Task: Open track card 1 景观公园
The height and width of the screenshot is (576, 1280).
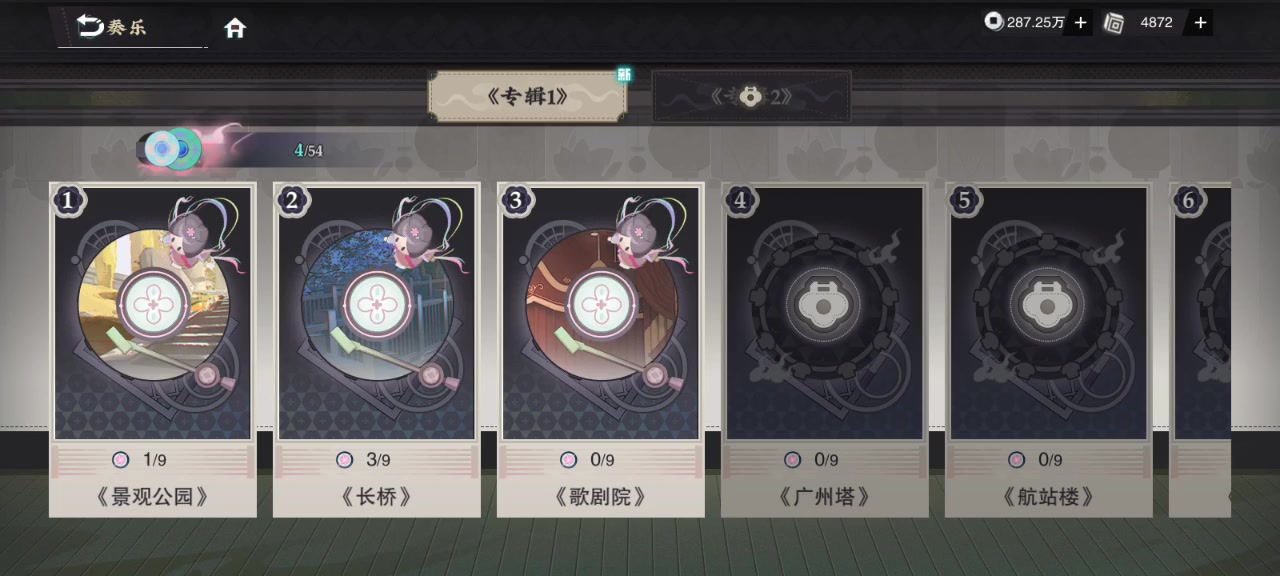Action: [153, 350]
